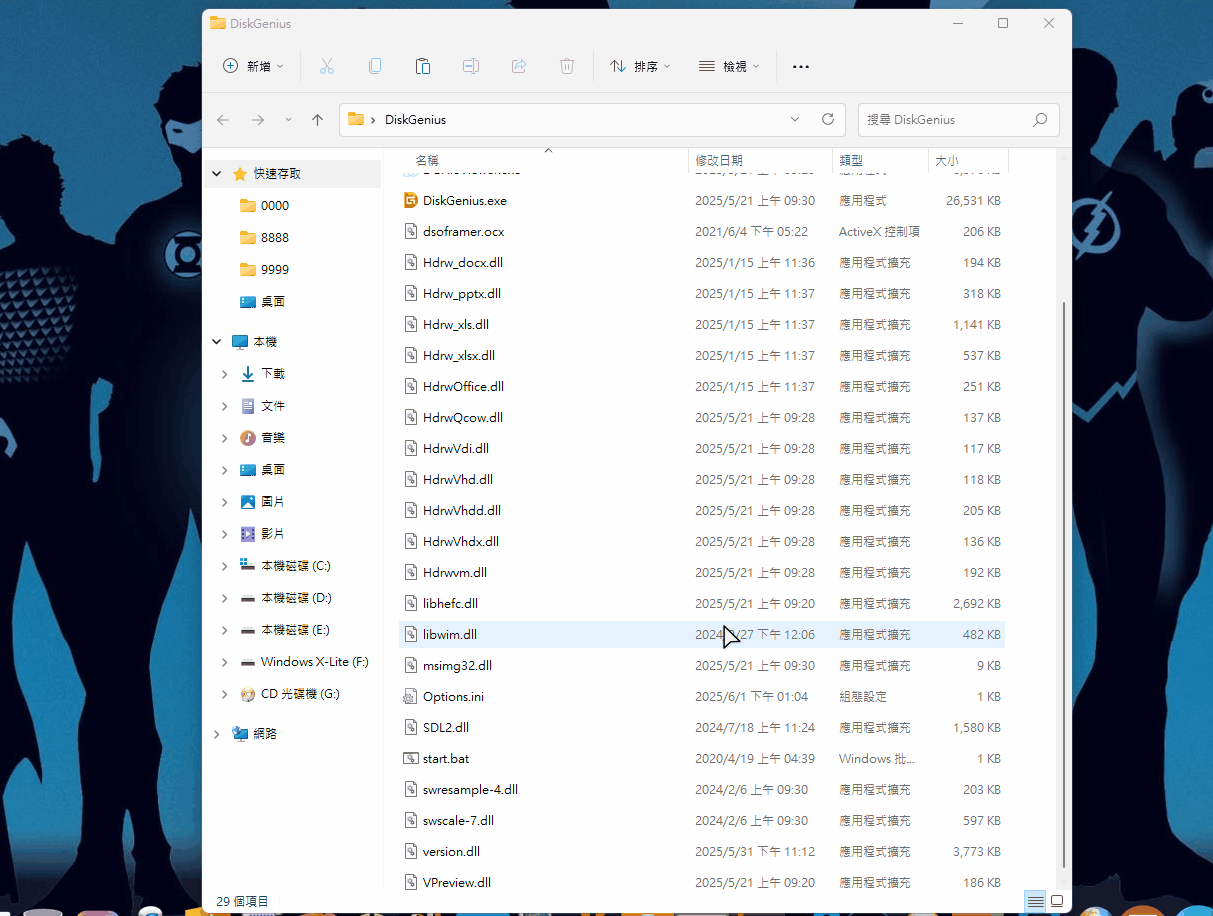Select the DiskGenius.exe application icon
This screenshot has width=1213, height=916.
click(x=410, y=200)
